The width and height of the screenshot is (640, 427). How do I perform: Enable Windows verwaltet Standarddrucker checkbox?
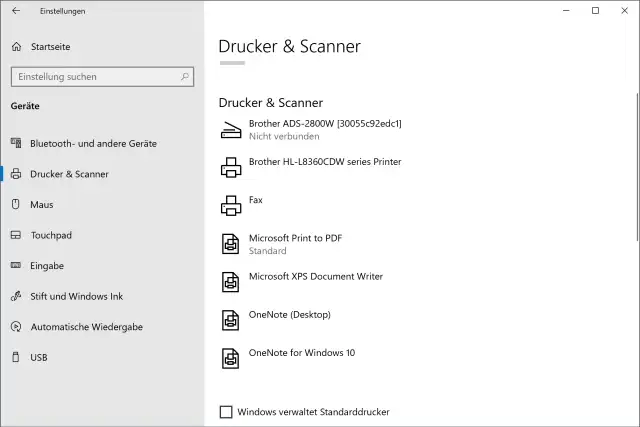226,411
